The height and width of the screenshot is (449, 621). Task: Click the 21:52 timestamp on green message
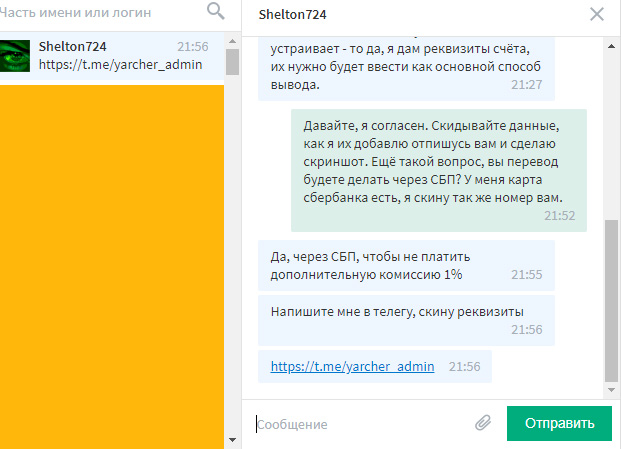(x=559, y=215)
